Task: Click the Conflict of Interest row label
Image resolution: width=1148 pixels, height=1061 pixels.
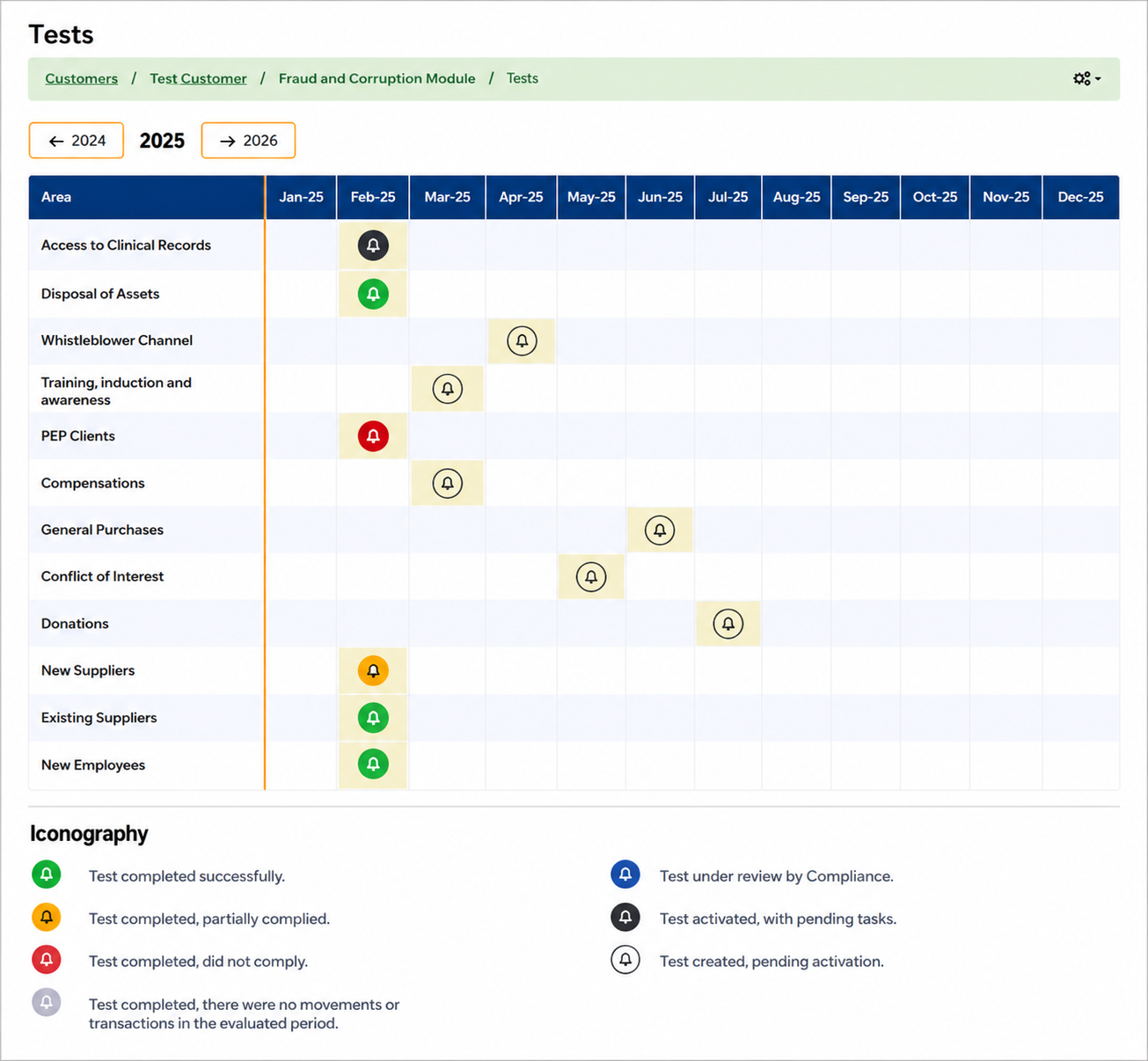Action: point(102,576)
